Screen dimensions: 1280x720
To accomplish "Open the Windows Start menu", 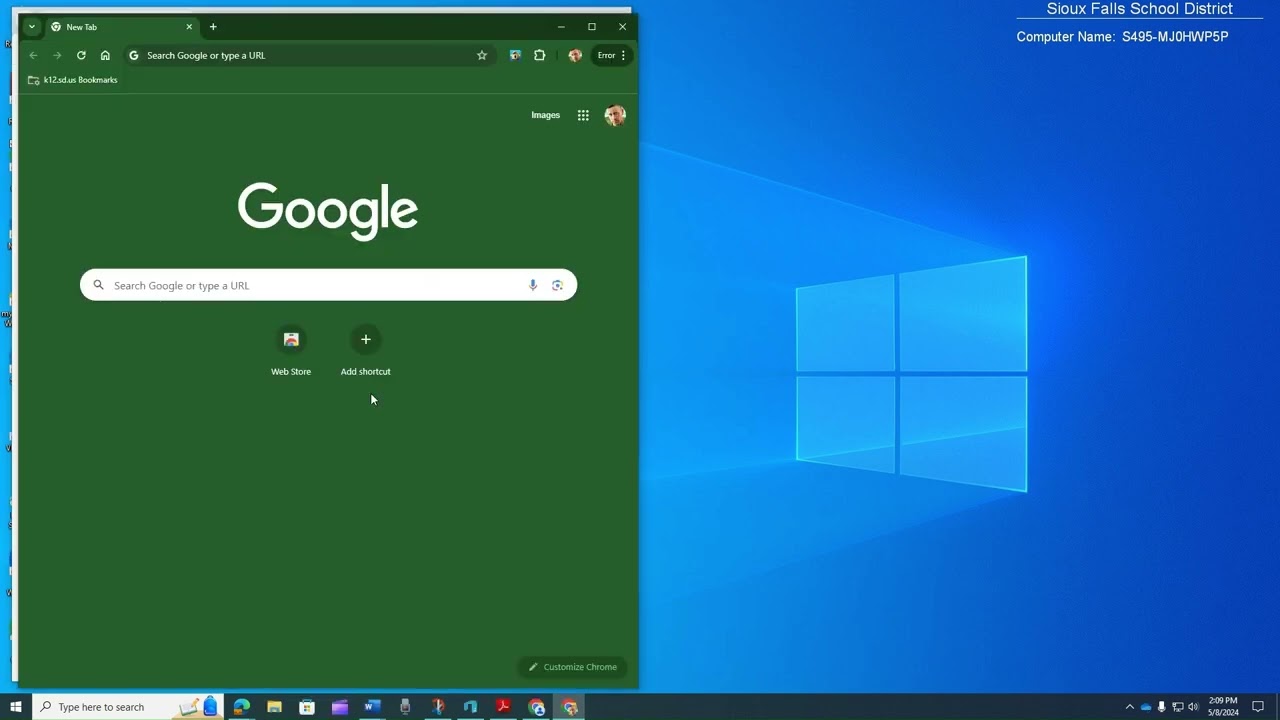I will point(15,707).
